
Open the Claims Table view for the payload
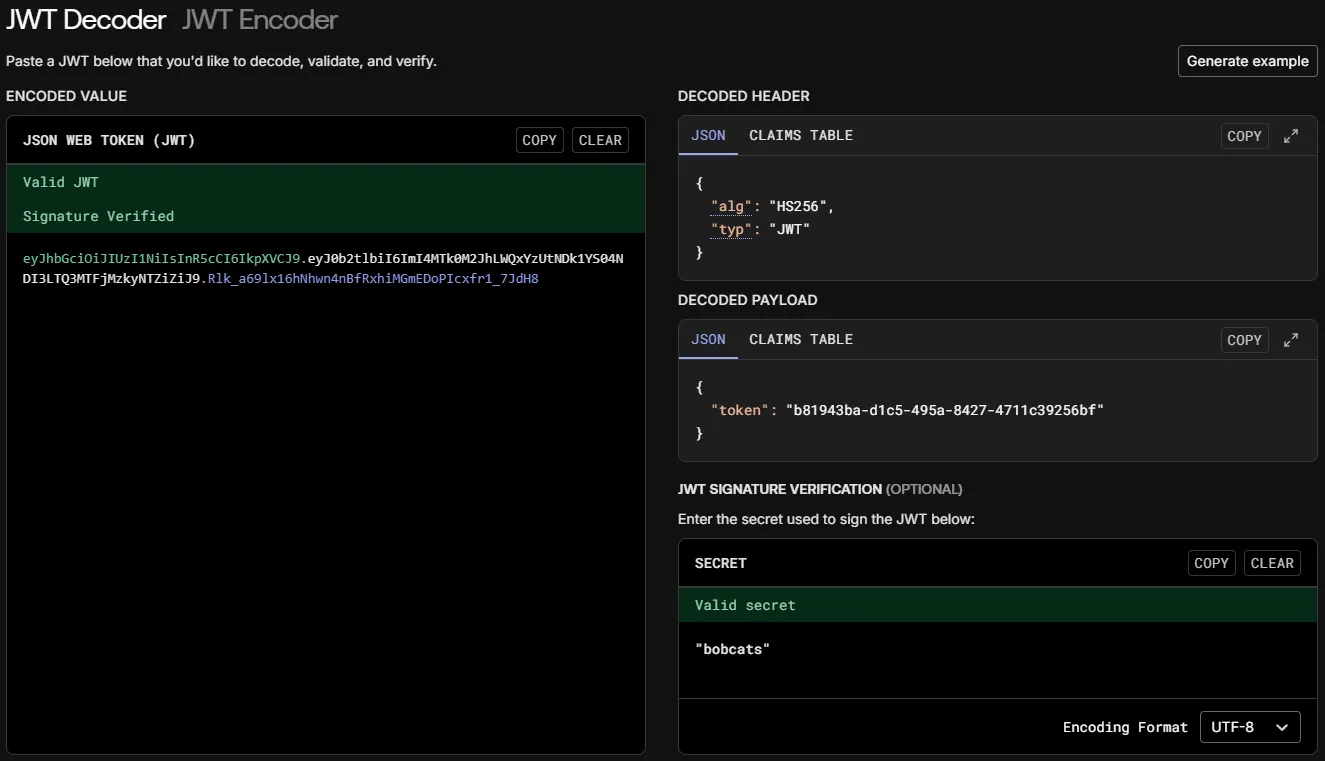pos(800,339)
